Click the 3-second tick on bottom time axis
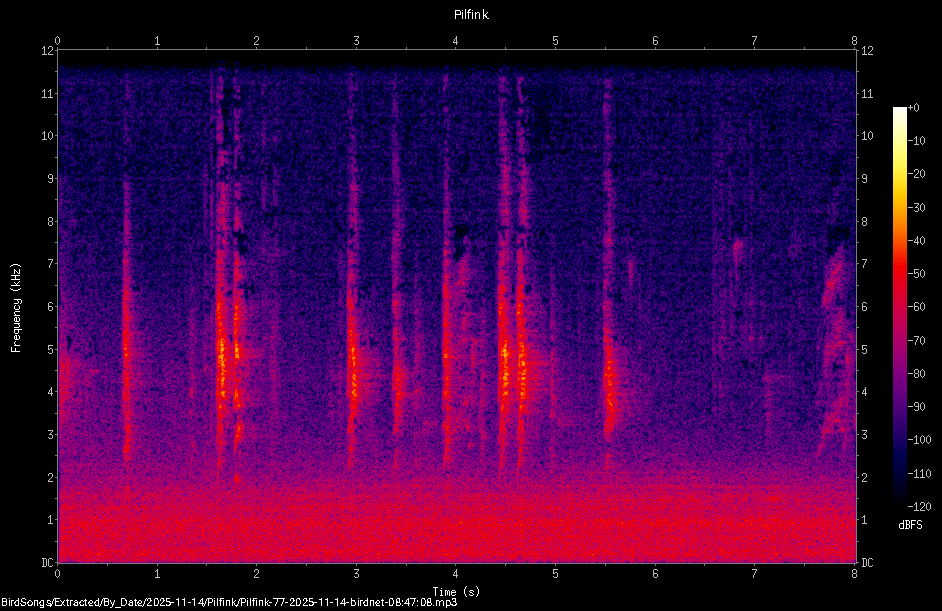 356,574
